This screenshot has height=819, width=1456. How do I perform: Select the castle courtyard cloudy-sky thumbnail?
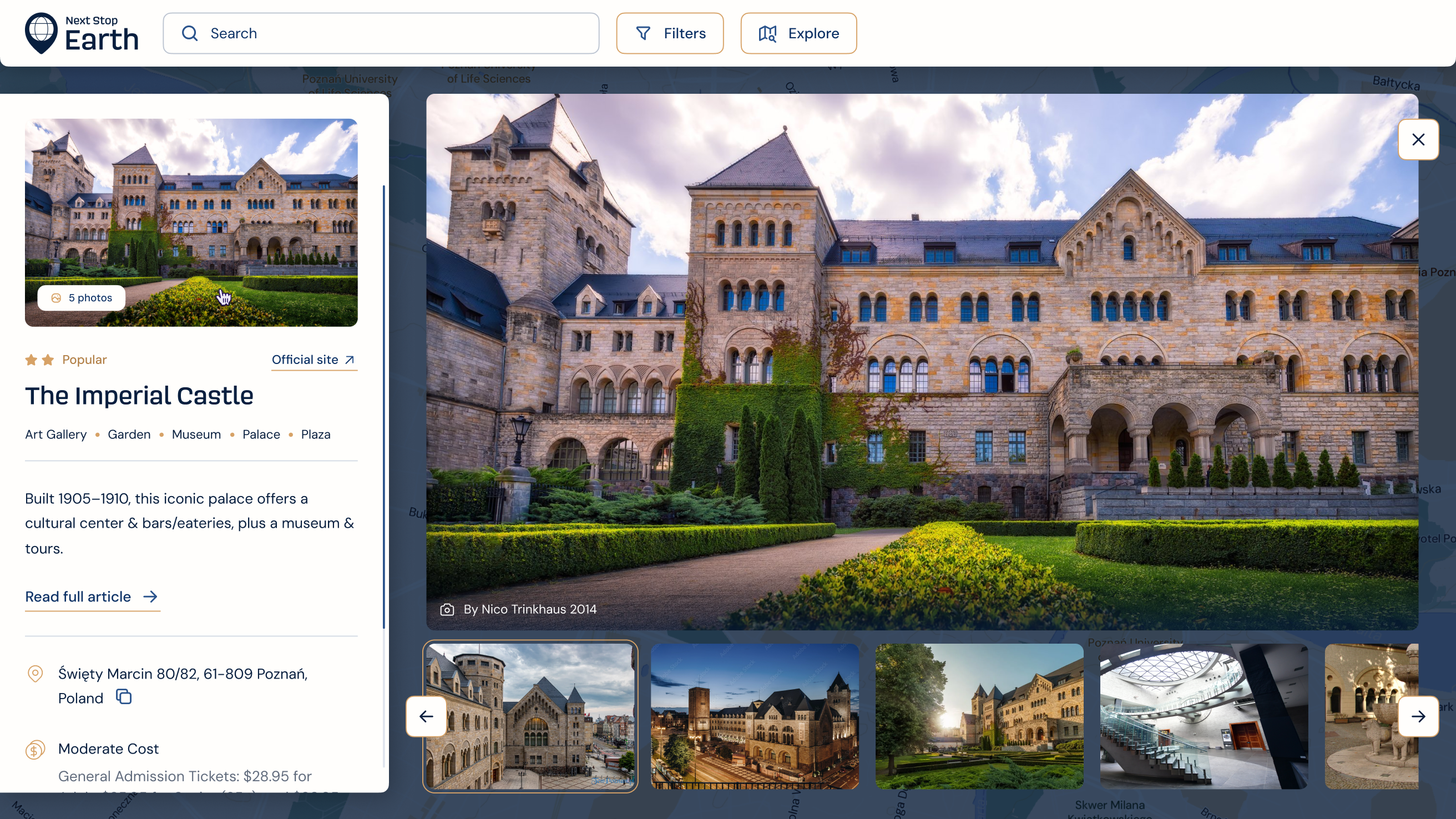tap(530, 716)
